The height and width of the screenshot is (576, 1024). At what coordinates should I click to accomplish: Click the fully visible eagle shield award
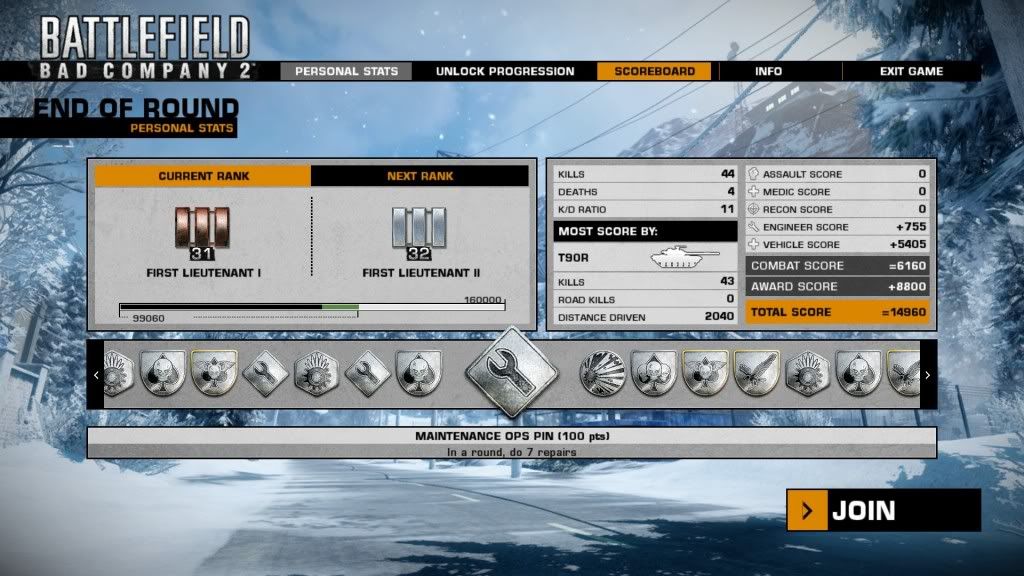pyautogui.click(x=756, y=374)
